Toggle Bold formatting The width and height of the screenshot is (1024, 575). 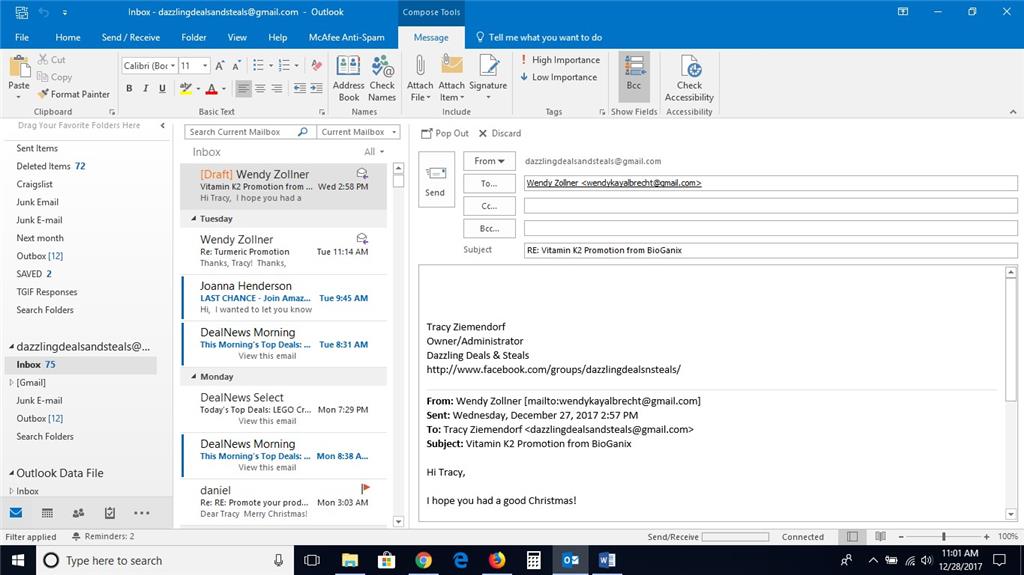point(129,89)
